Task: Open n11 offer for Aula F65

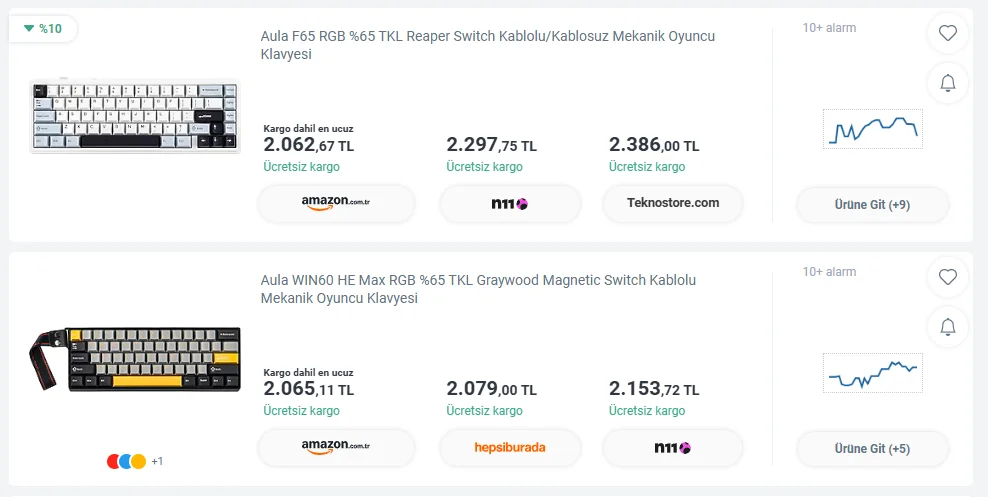Action: point(510,203)
